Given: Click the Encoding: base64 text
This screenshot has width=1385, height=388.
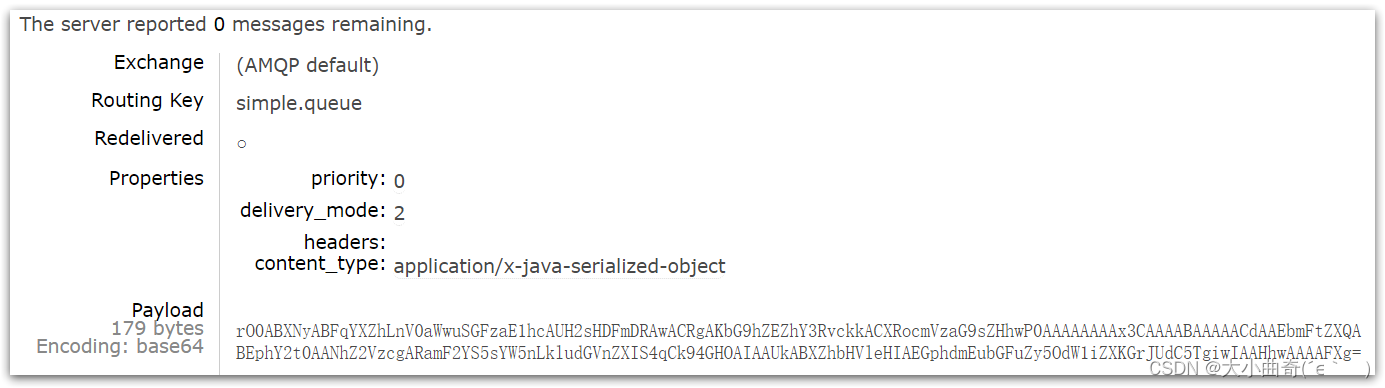Looking at the screenshot, I should click(x=120, y=346).
